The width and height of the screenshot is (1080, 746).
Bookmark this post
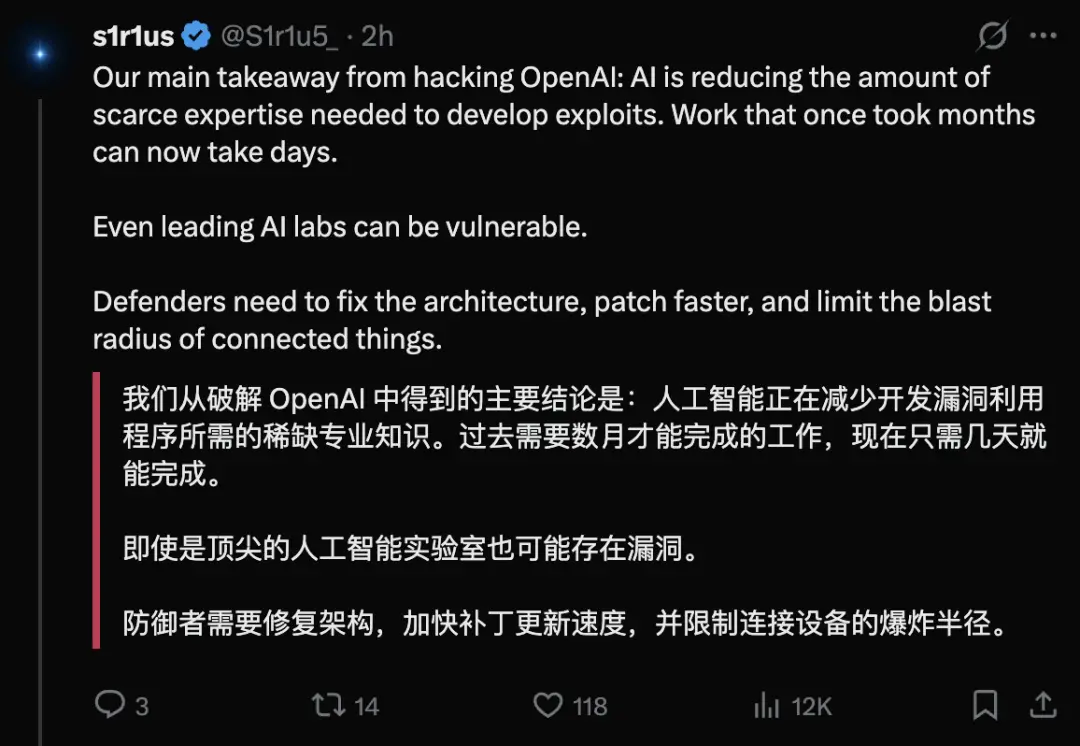coord(985,705)
